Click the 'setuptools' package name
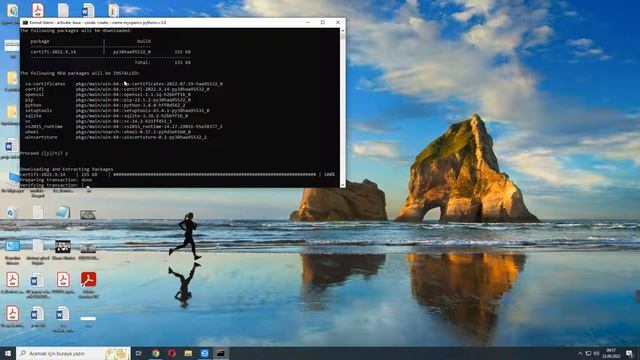This screenshot has height=360, width=640. (38, 110)
